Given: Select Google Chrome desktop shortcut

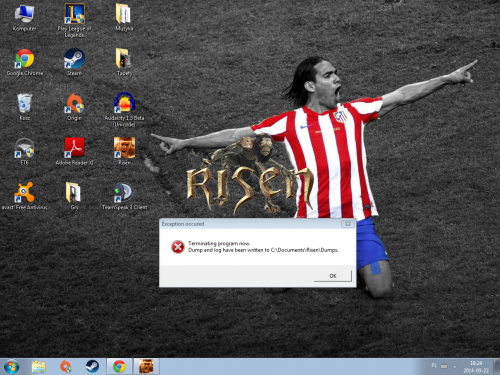Looking at the screenshot, I should tap(25, 62).
